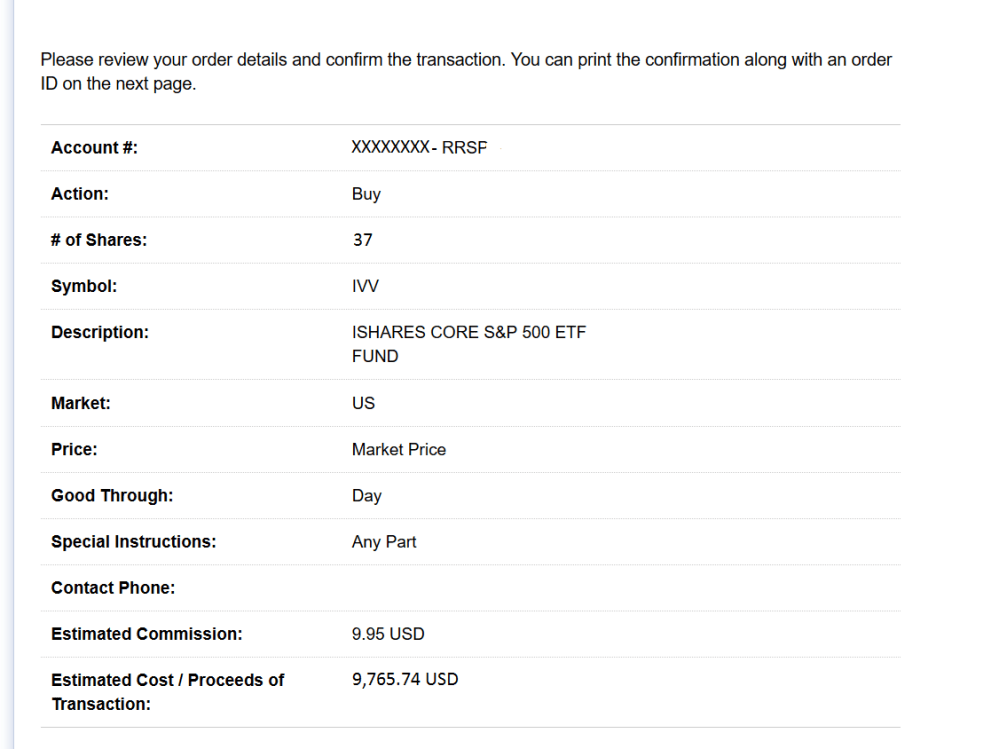
Task: Select the 9.95 USD commission amount
Action: coord(388,634)
